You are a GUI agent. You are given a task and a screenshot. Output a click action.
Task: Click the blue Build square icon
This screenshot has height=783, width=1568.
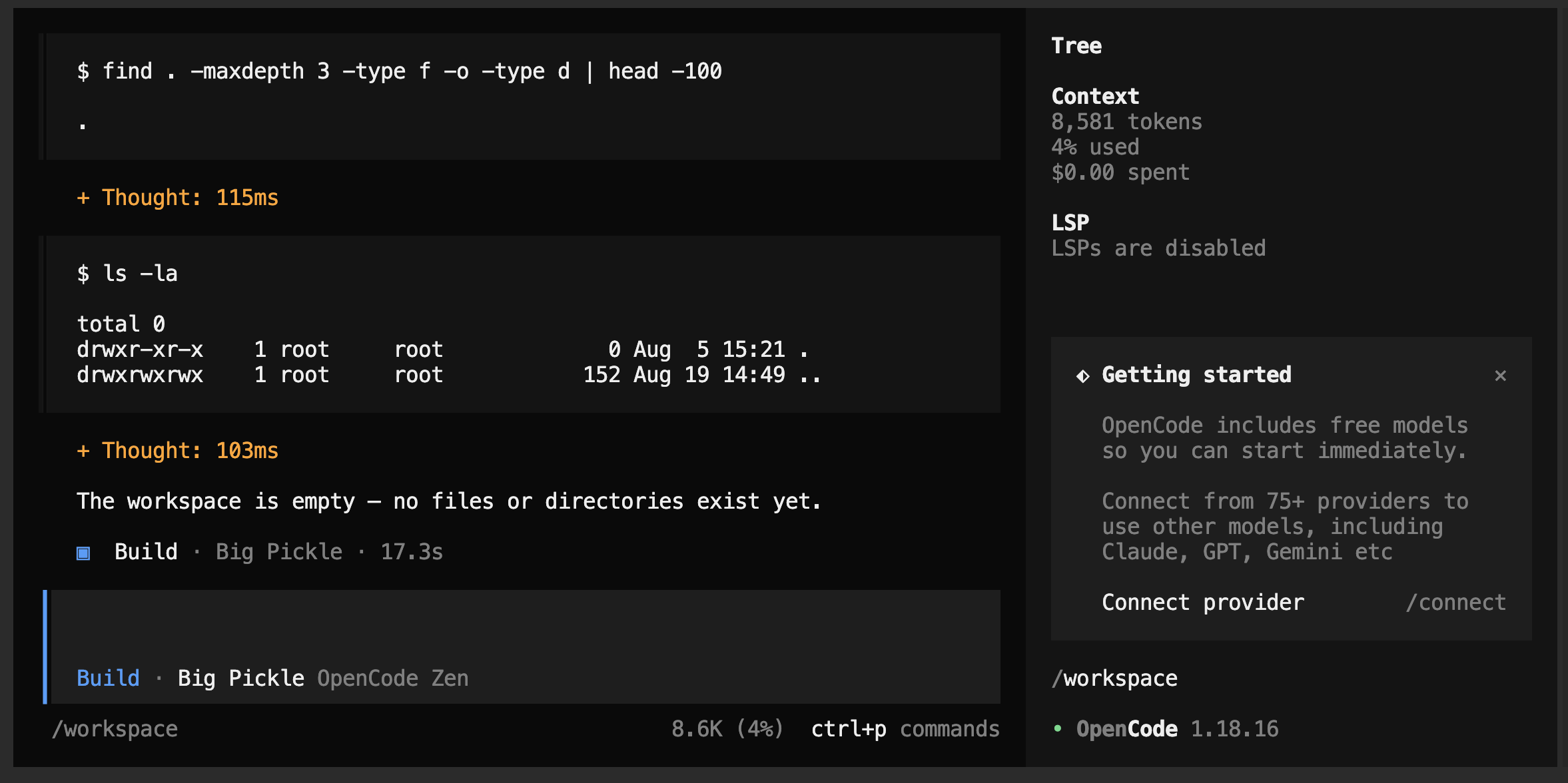(83, 553)
